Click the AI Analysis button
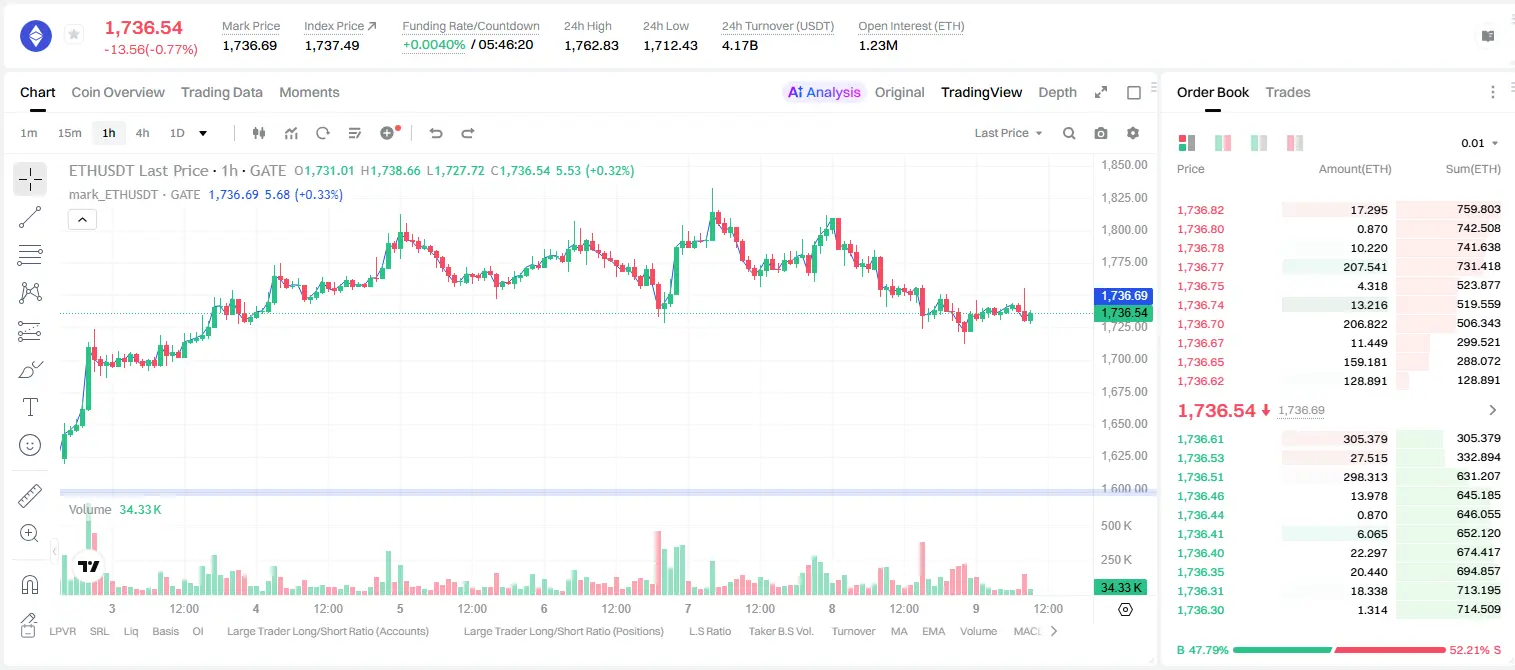The width and height of the screenshot is (1515, 670). (824, 92)
